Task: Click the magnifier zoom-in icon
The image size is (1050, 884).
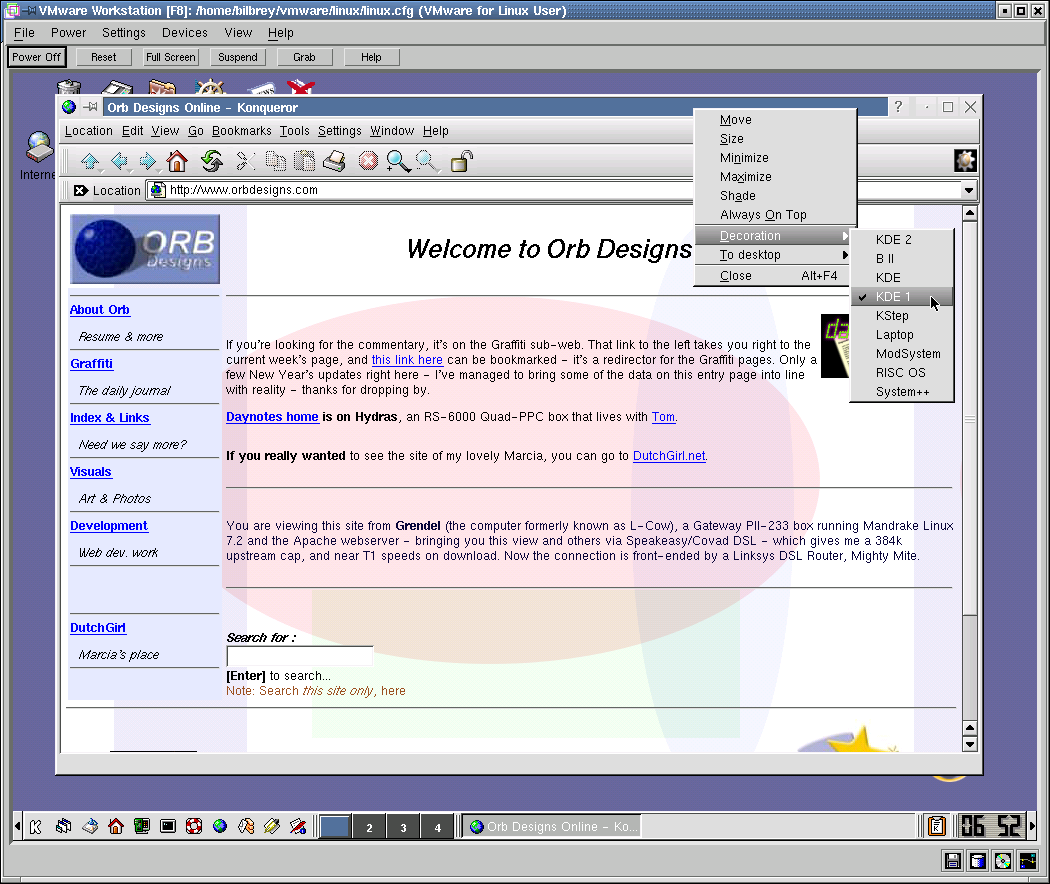Action: (398, 161)
